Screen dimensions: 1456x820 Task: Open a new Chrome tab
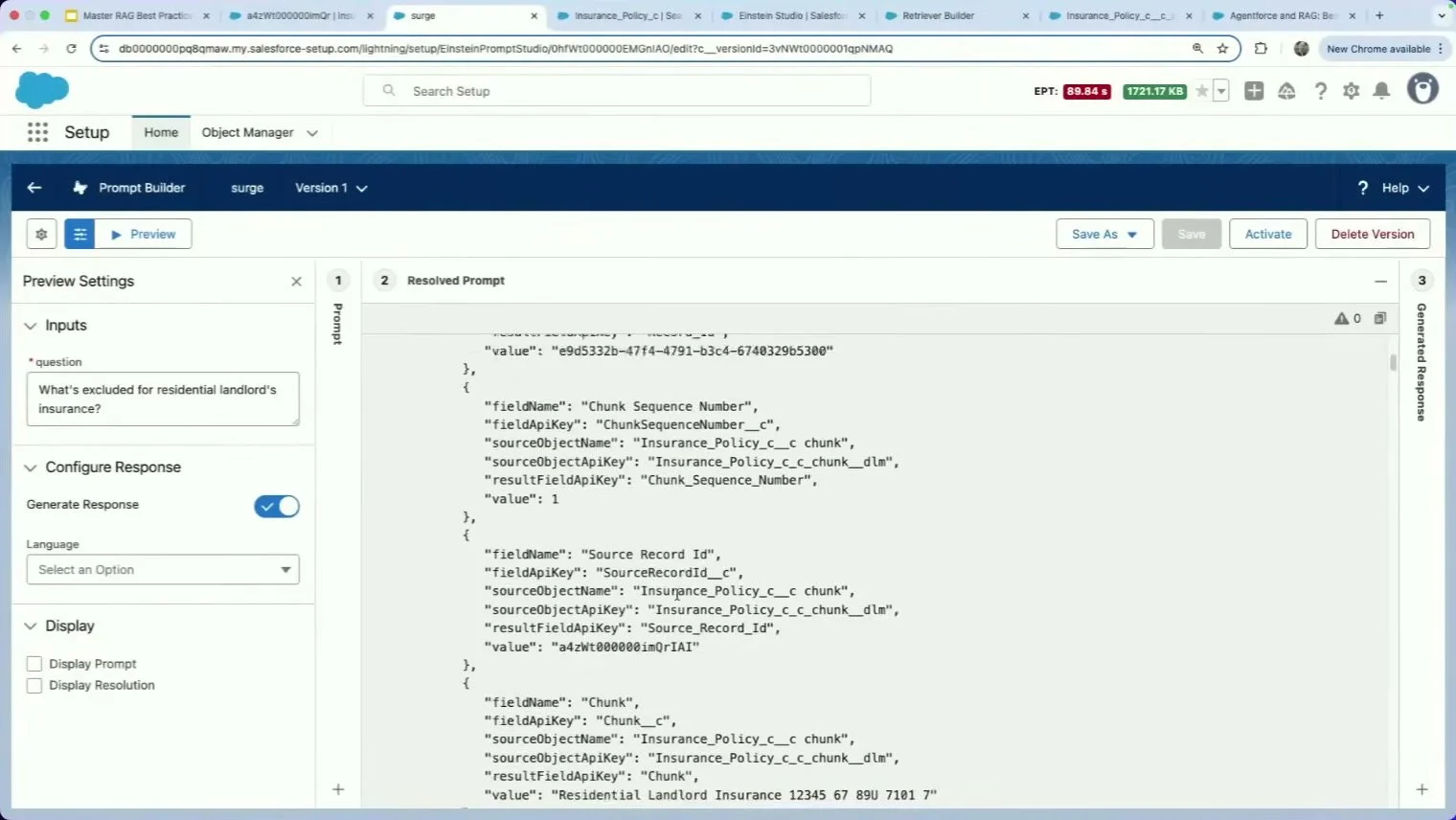(1379, 15)
